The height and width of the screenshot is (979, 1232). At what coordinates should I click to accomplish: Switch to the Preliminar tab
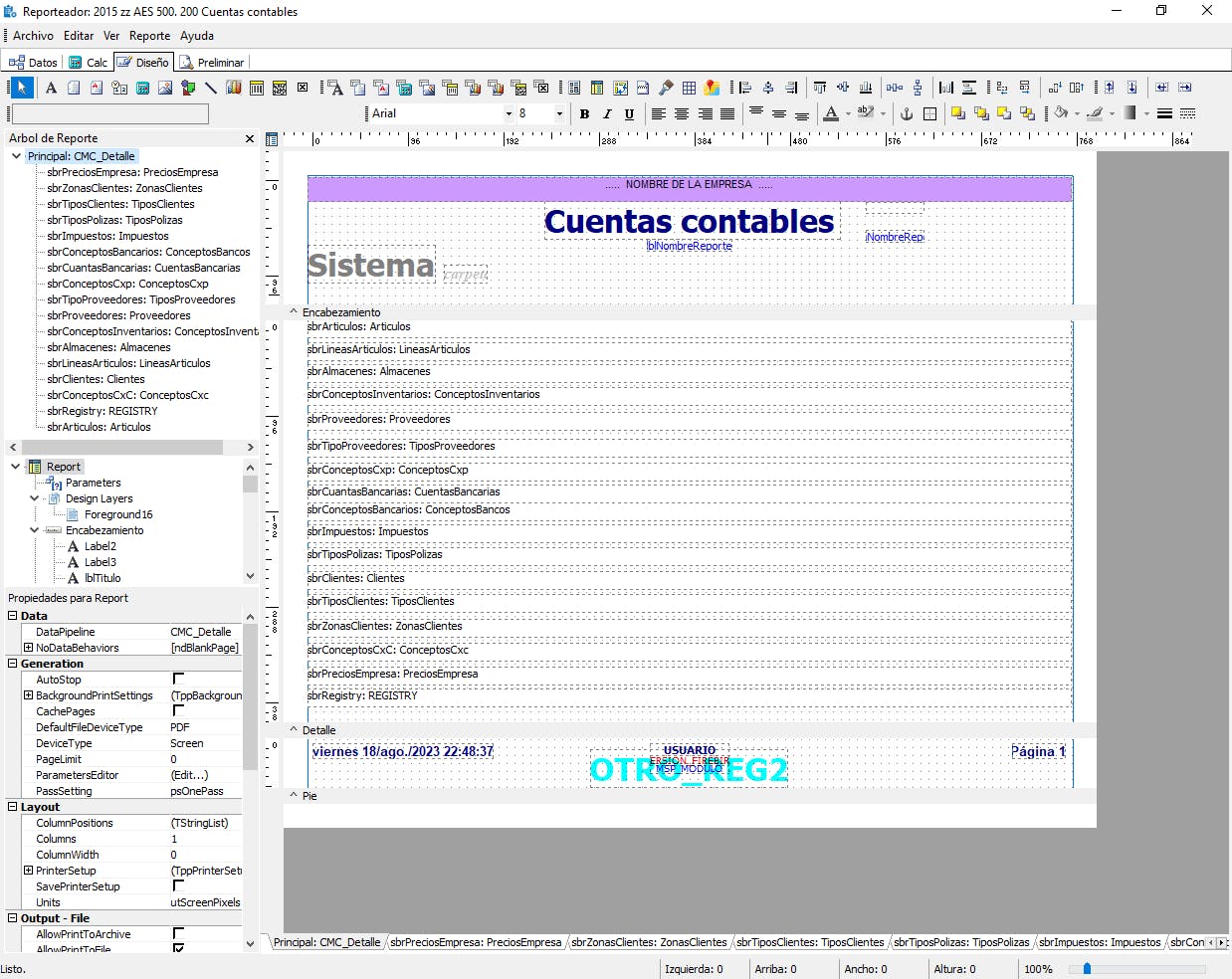pos(212,62)
